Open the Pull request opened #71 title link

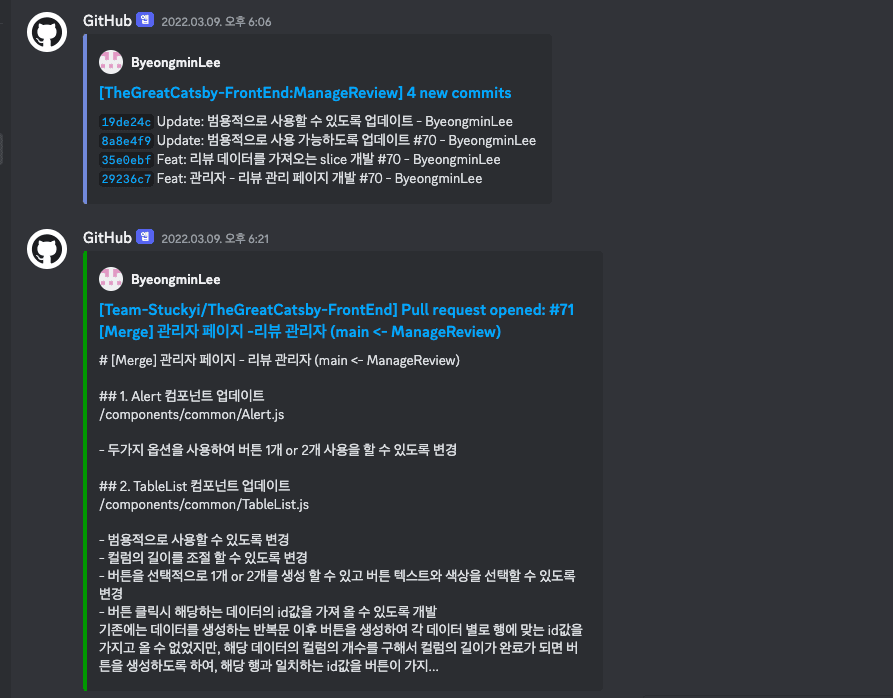[x=336, y=321]
